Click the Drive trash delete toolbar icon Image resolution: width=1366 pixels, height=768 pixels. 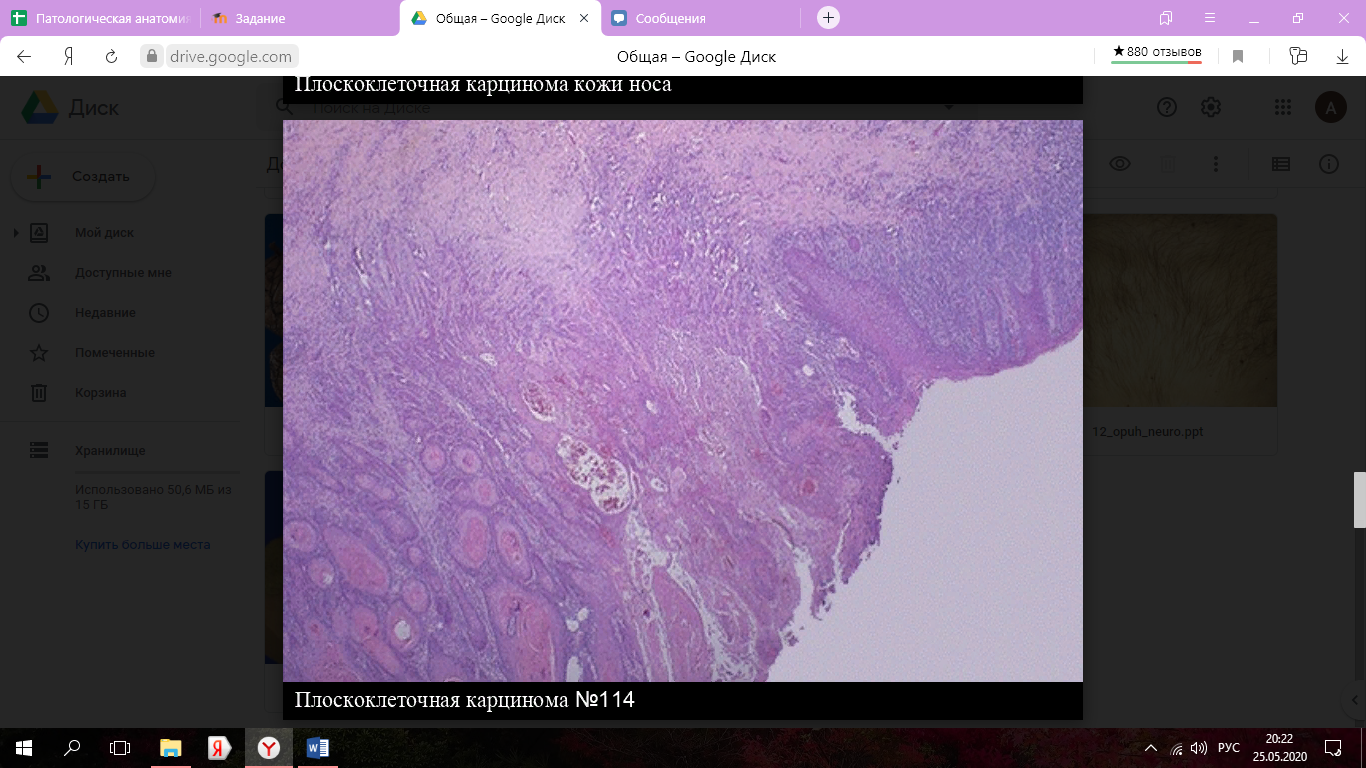[x=1167, y=164]
